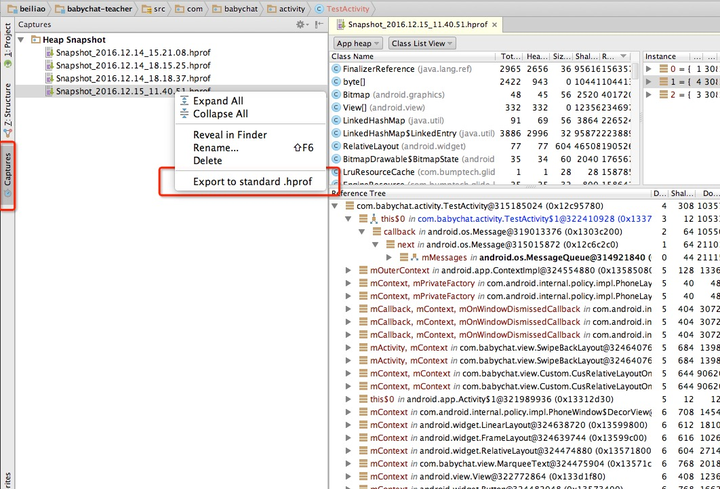Expand the mMessages MessageQueue node

click(x=389, y=258)
